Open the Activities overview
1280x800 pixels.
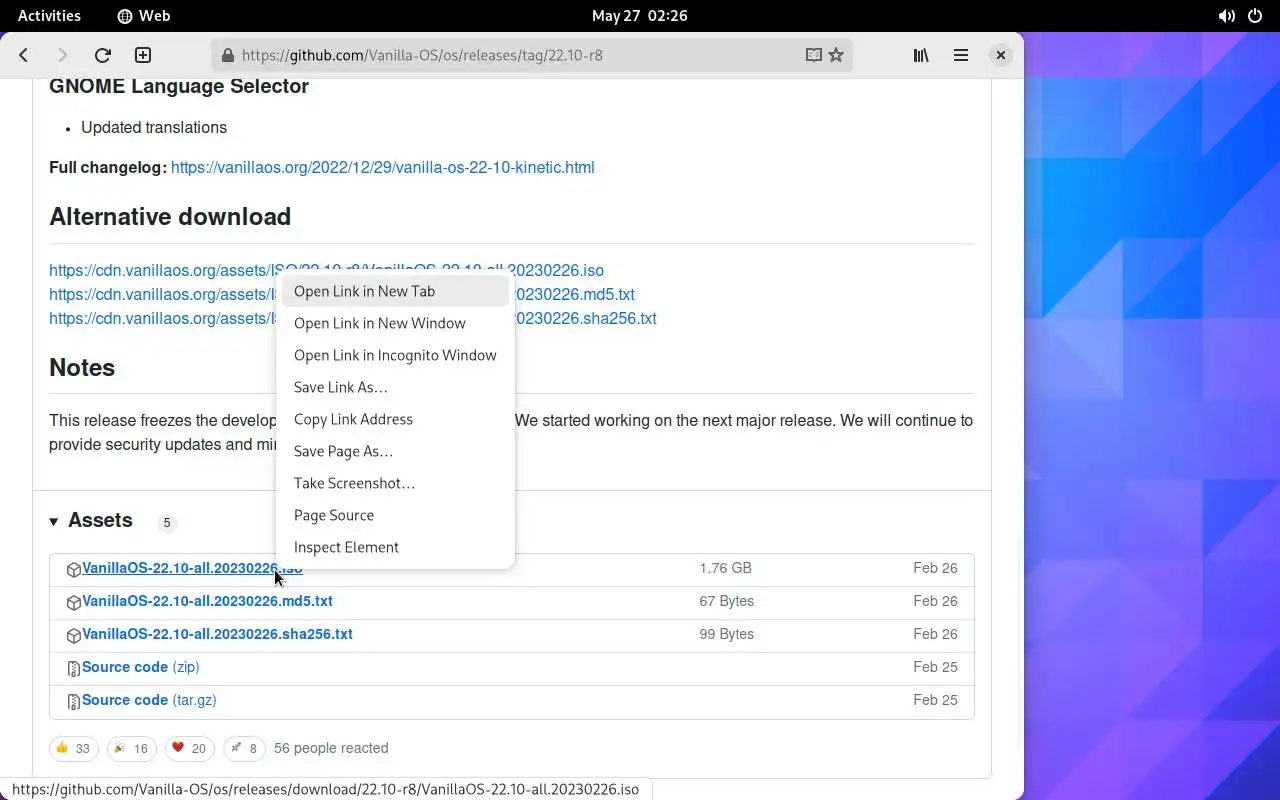coord(49,15)
